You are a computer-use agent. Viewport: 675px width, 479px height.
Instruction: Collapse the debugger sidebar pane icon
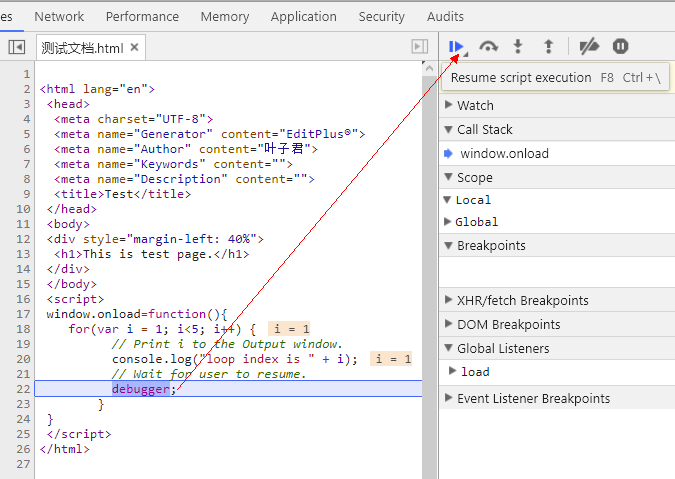(x=420, y=47)
